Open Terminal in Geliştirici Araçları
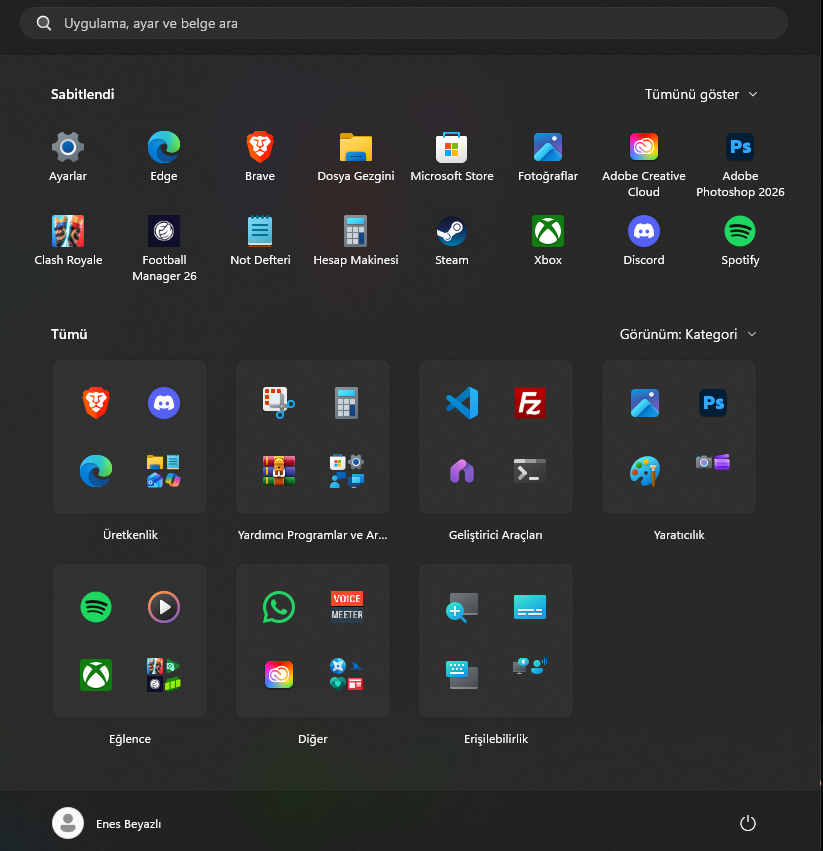Image resolution: width=823 pixels, height=851 pixels. click(530, 471)
